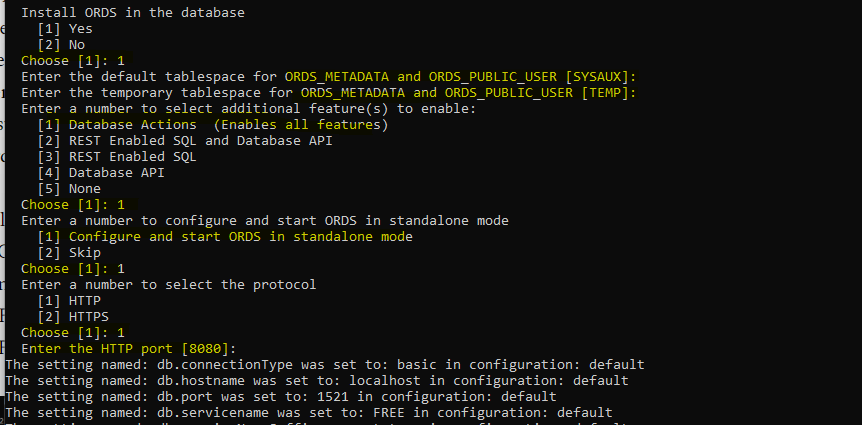Click the db.port 1521 setting line
The height and width of the screenshot is (425, 862).
click(x=281, y=397)
